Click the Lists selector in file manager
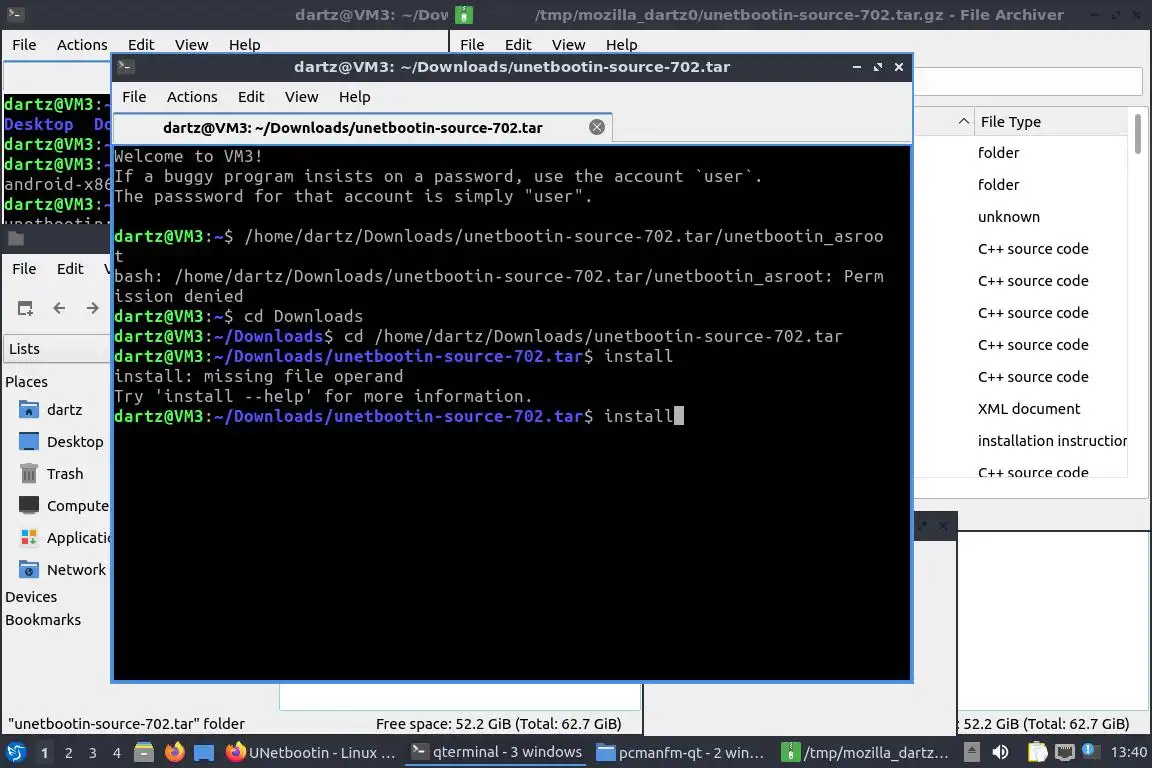This screenshot has width=1152, height=768. coord(57,349)
